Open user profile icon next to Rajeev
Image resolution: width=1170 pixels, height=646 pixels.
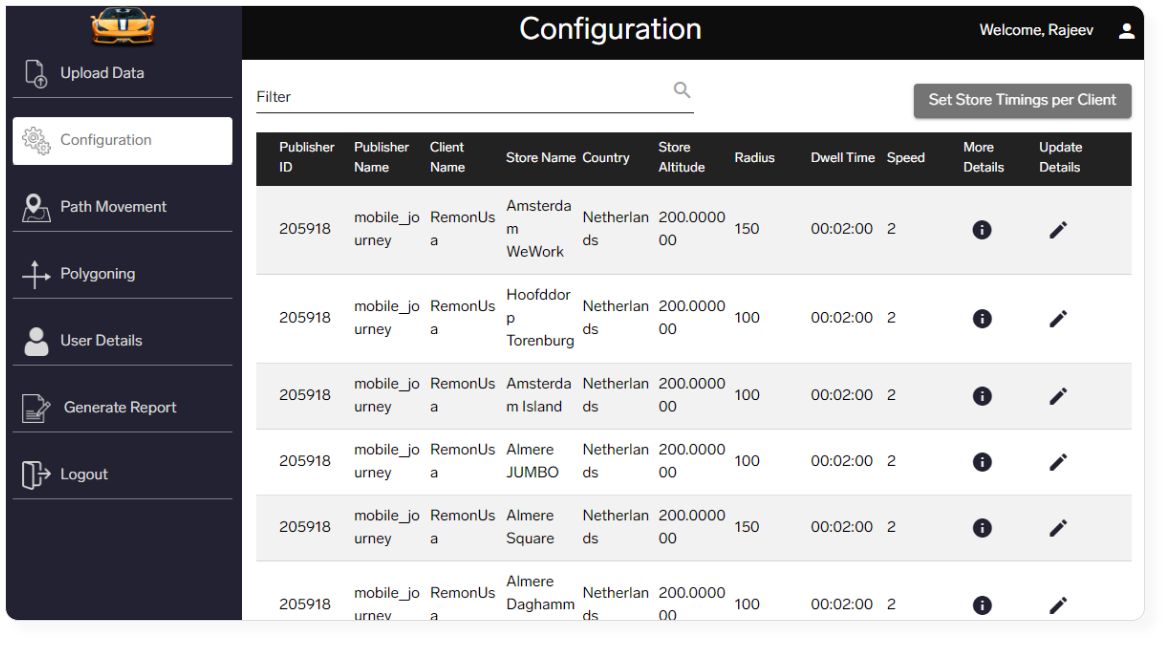pos(1126,31)
